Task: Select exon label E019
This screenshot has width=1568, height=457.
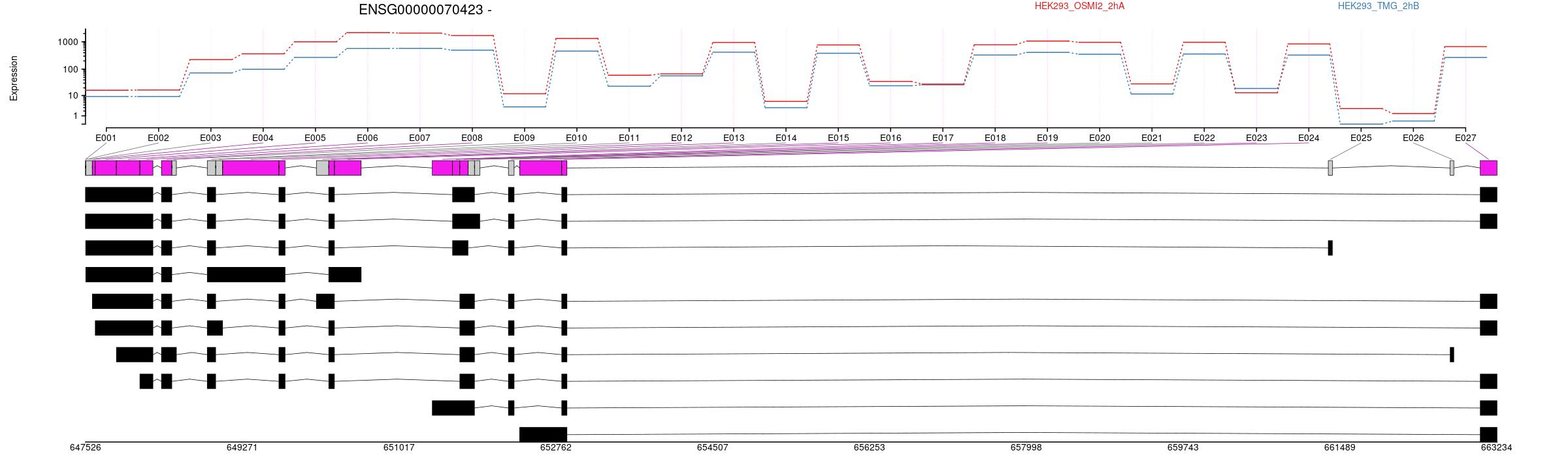Action: pyautogui.click(x=1047, y=138)
